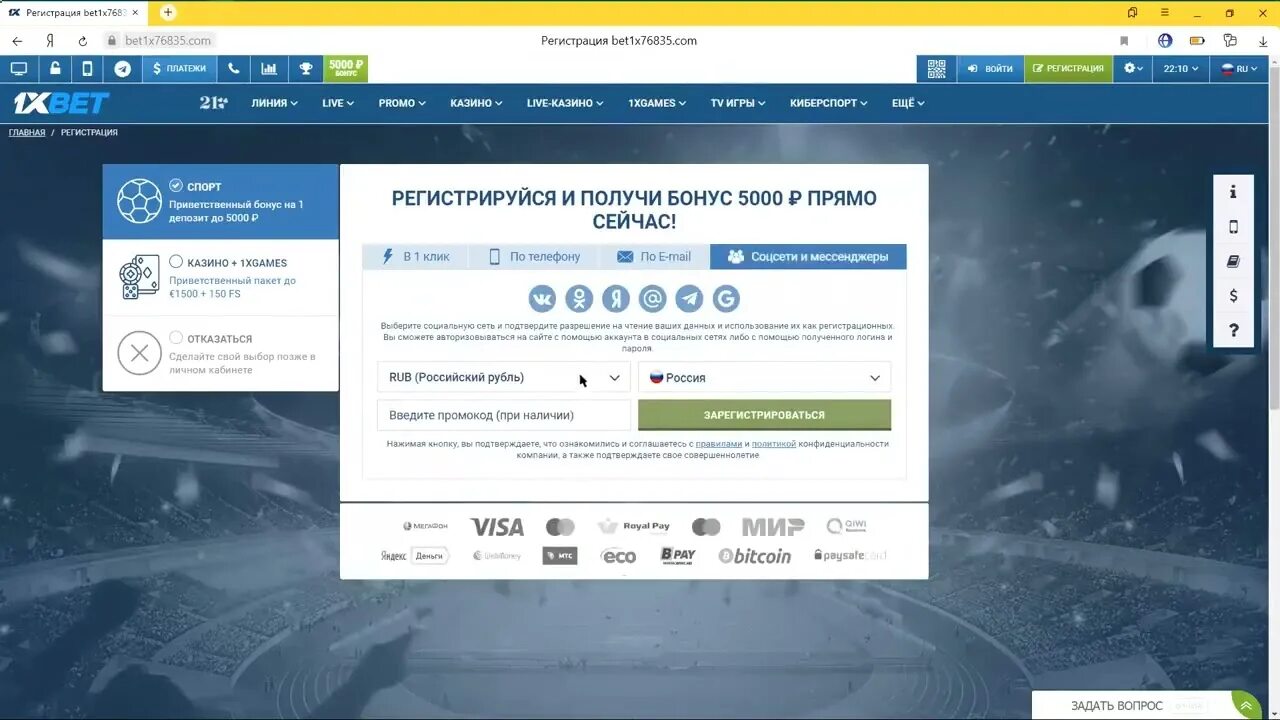Focus the promo code input field

504,415
